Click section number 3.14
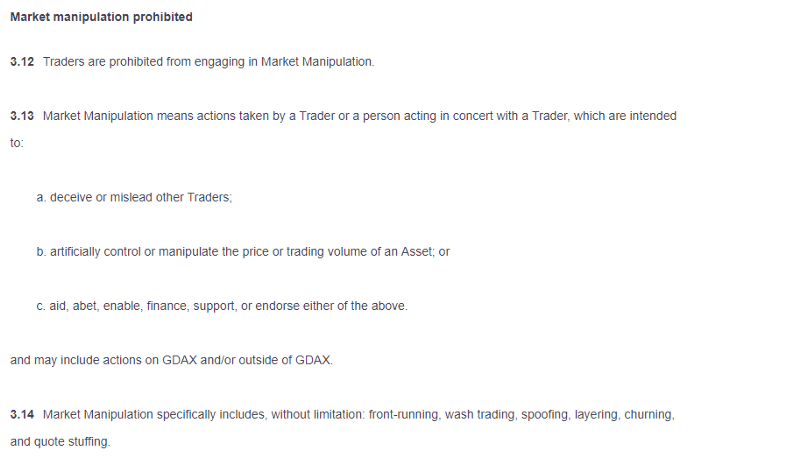The image size is (800, 464). [22, 414]
